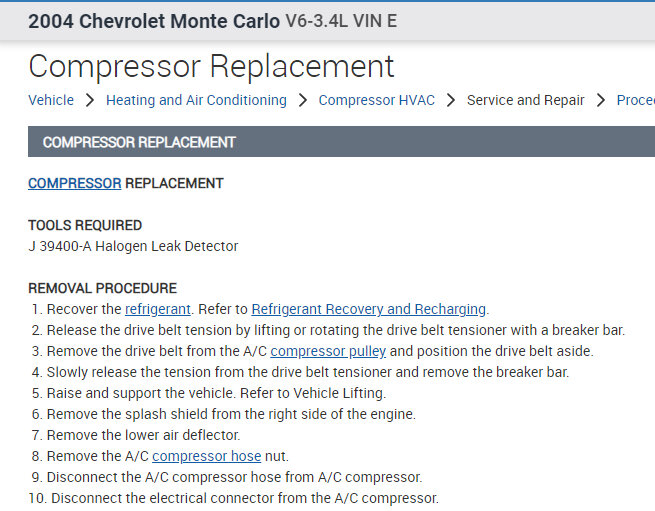Image resolution: width=655 pixels, height=511 pixels.
Task: Click the J 39400-A Halogen Leak Detector text
Action: click(x=133, y=246)
